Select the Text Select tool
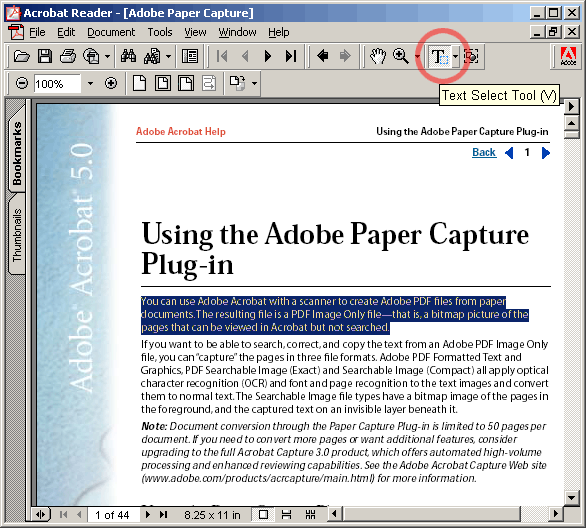Image resolution: width=586 pixels, height=528 pixels. click(440, 57)
